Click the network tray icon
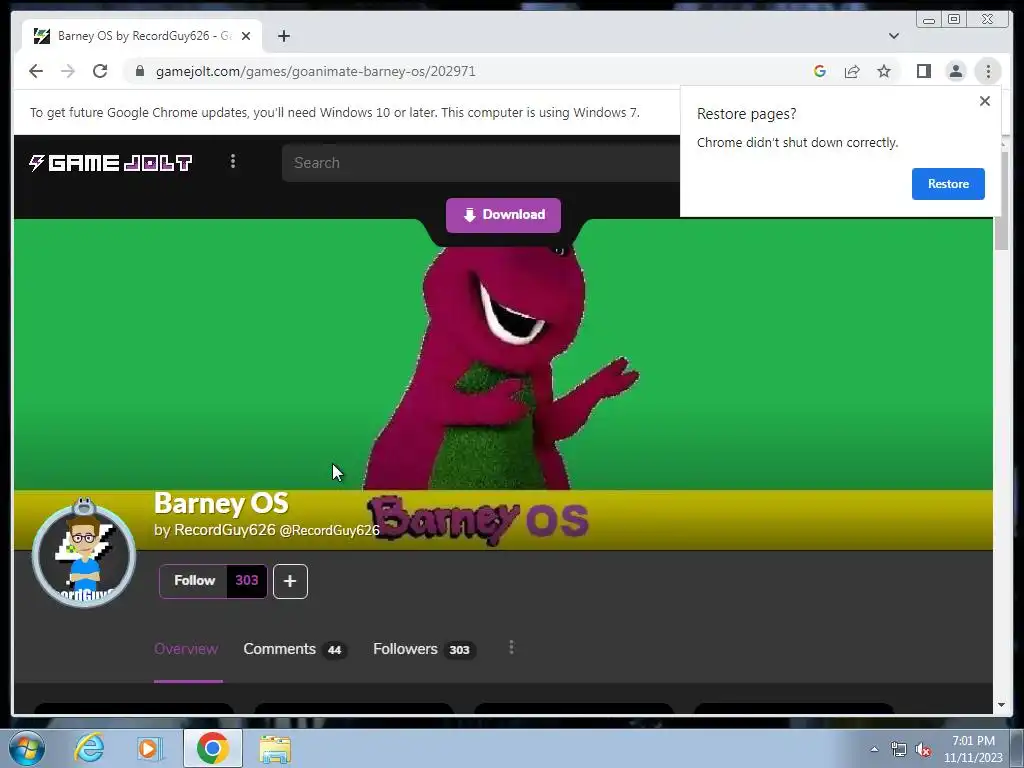This screenshot has height=768, width=1024. tap(899, 750)
